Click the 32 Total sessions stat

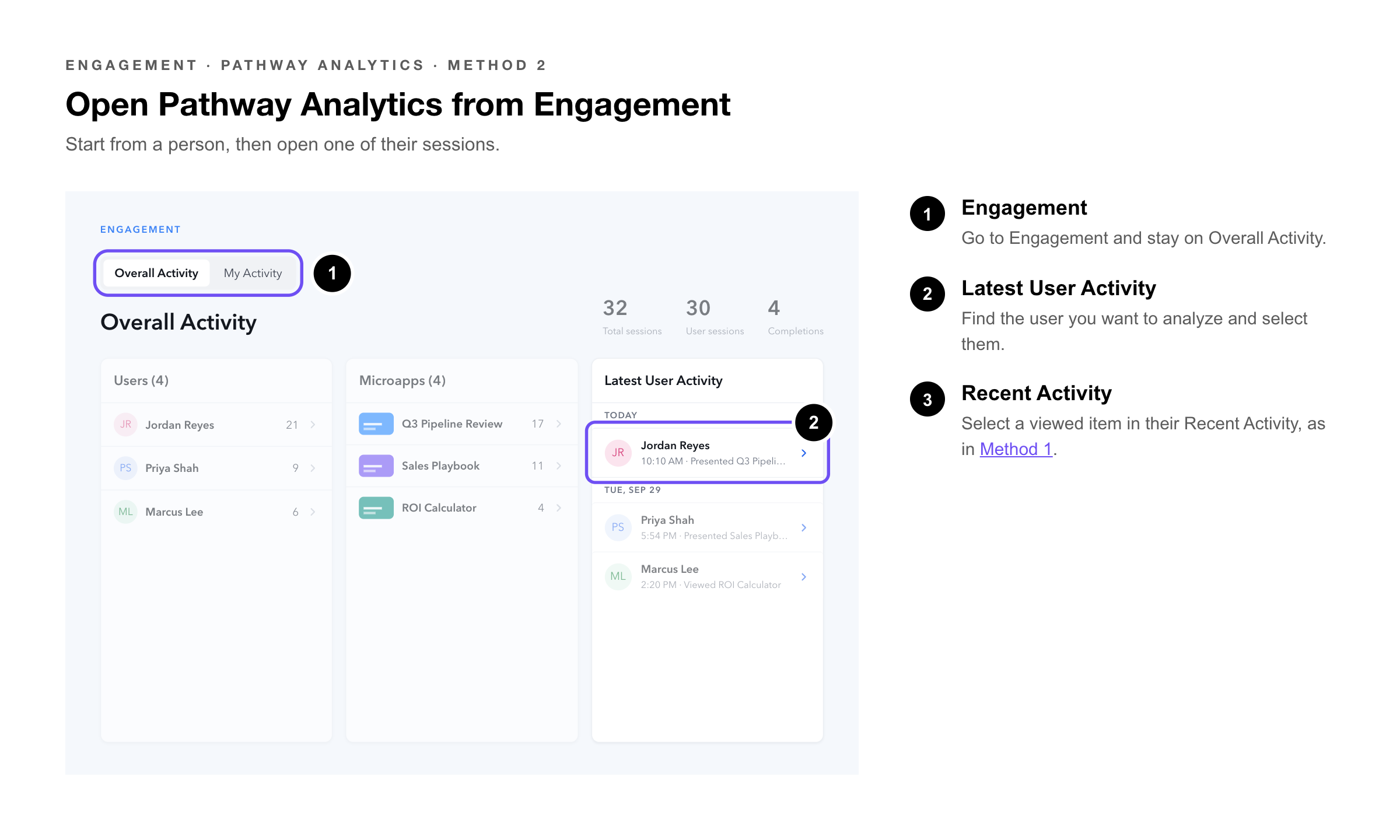[632, 317]
